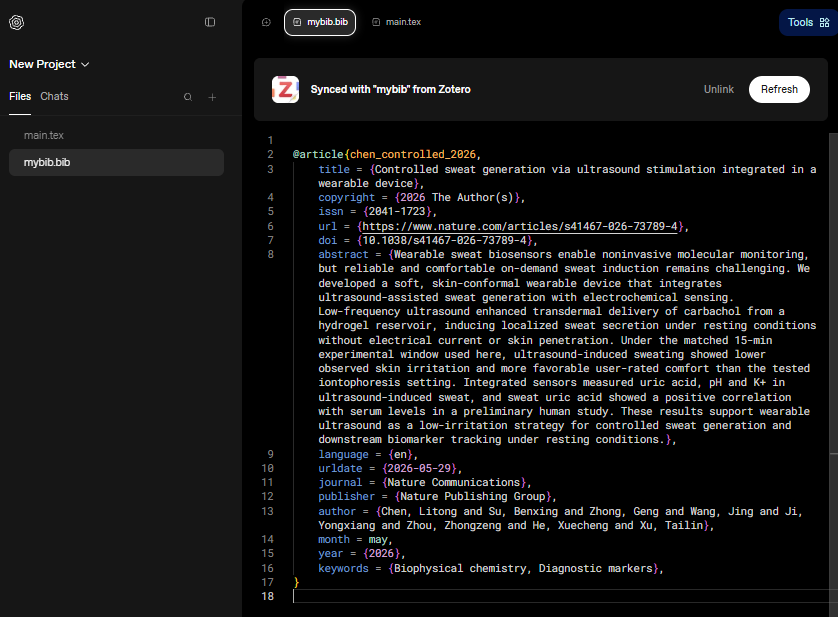This screenshot has height=617, width=838.
Task: Select mybib.bib in the file list
Action: (117, 163)
